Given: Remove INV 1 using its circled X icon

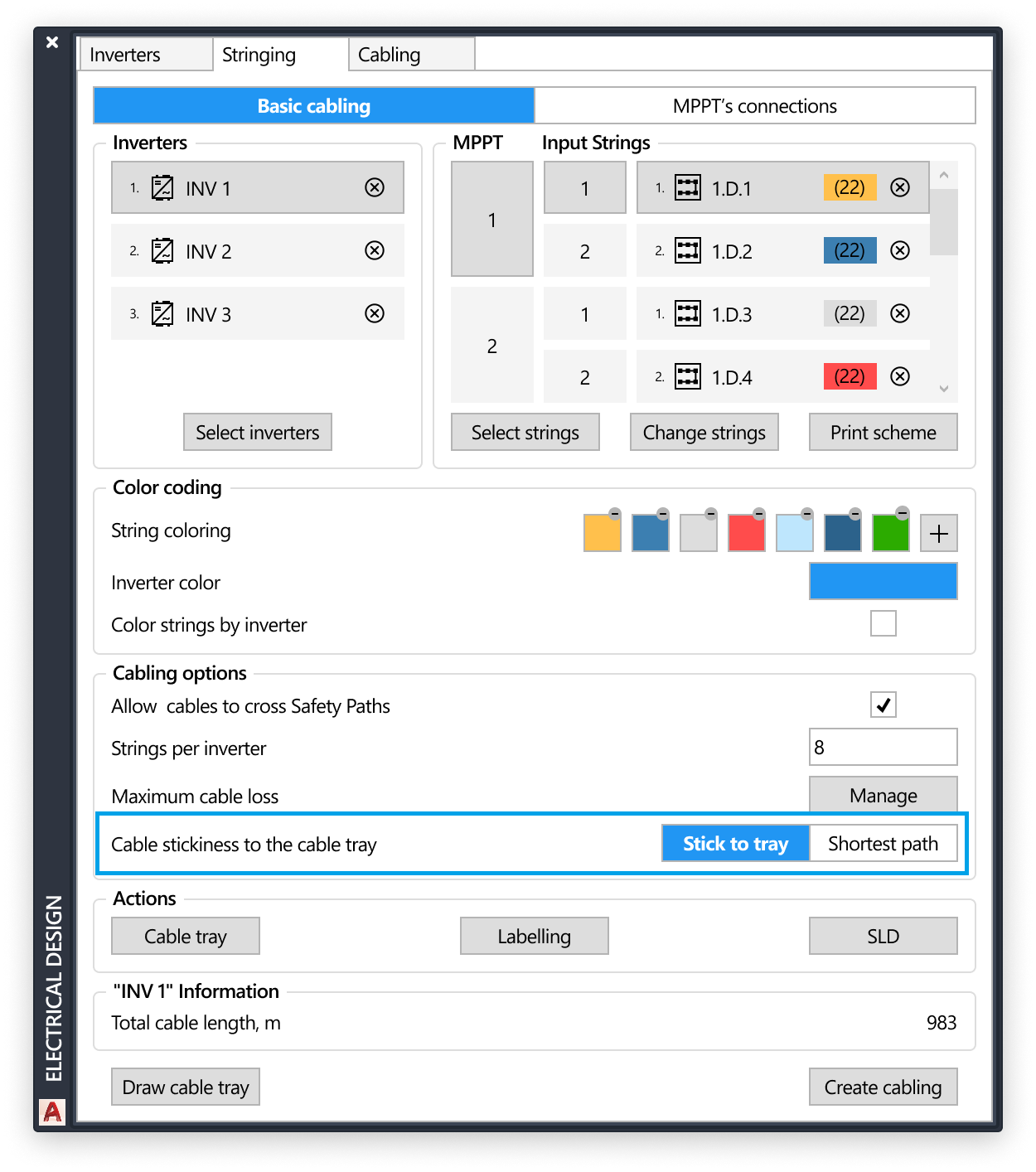Looking at the screenshot, I should [375, 187].
